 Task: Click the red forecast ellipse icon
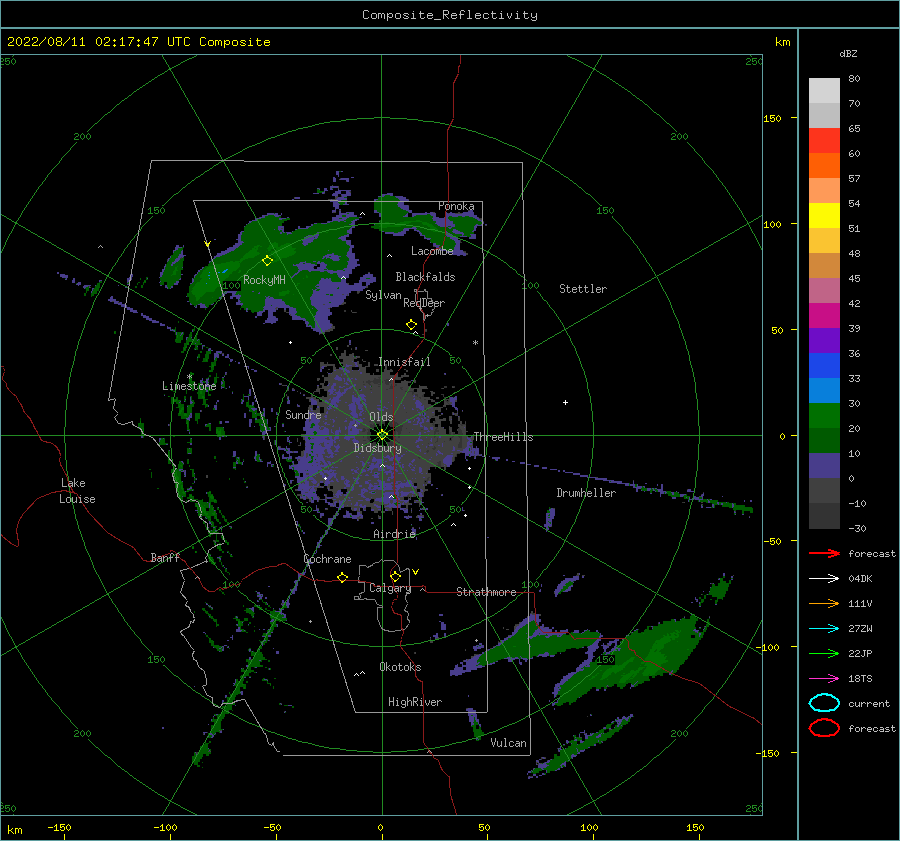point(824,728)
